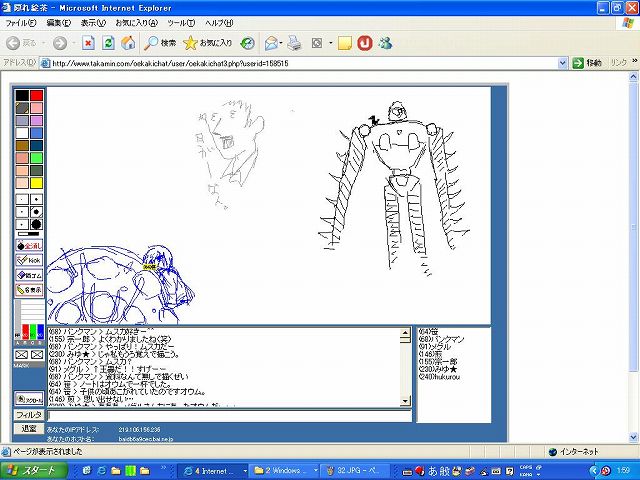Select user (240)hukurou in member list

pyautogui.click(x=439, y=377)
